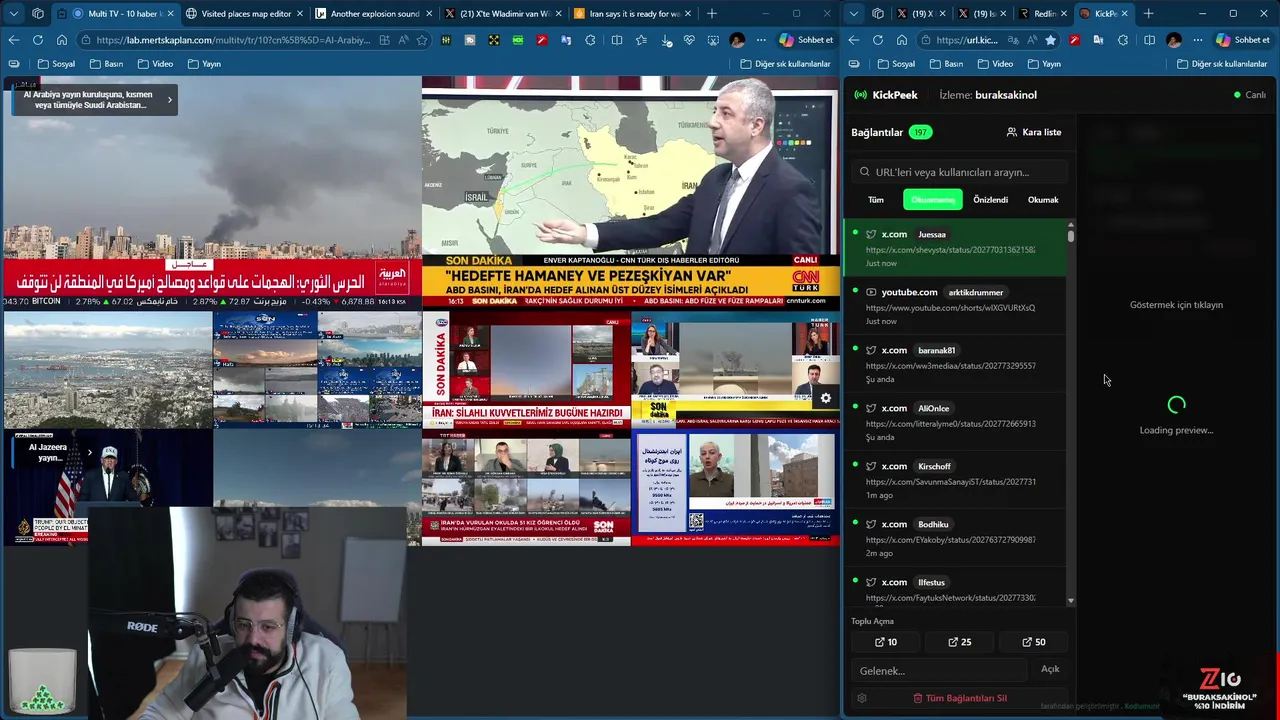
Task: Open split screen icon in left window
Action: (616, 40)
